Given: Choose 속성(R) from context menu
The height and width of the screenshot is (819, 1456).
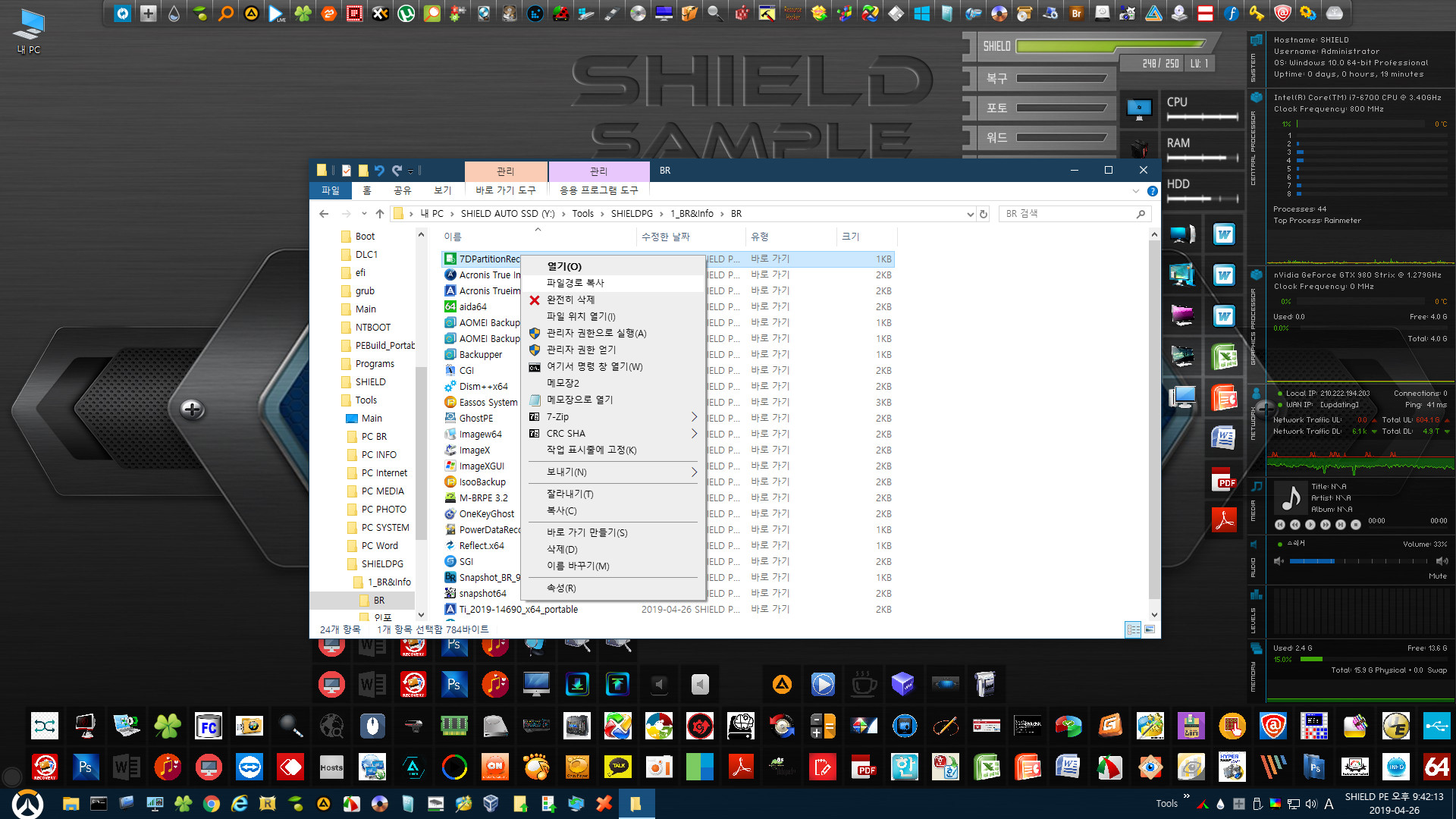Looking at the screenshot, I should tap(613, 588).
